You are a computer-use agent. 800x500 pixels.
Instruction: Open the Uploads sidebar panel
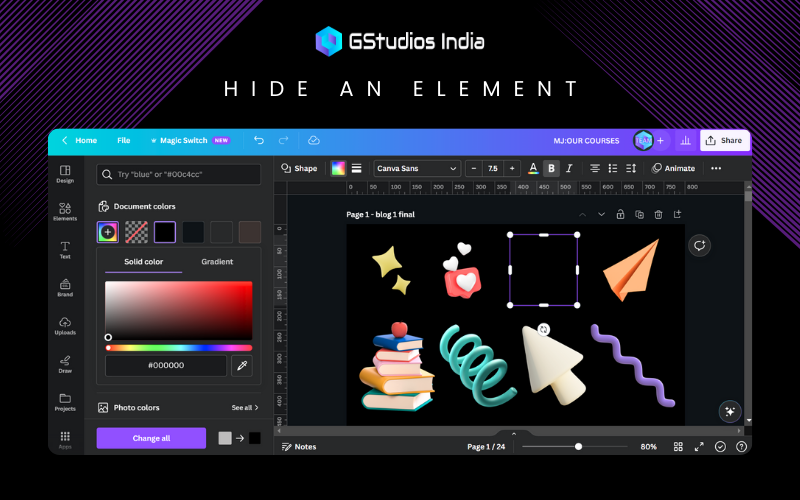point(65,326)
